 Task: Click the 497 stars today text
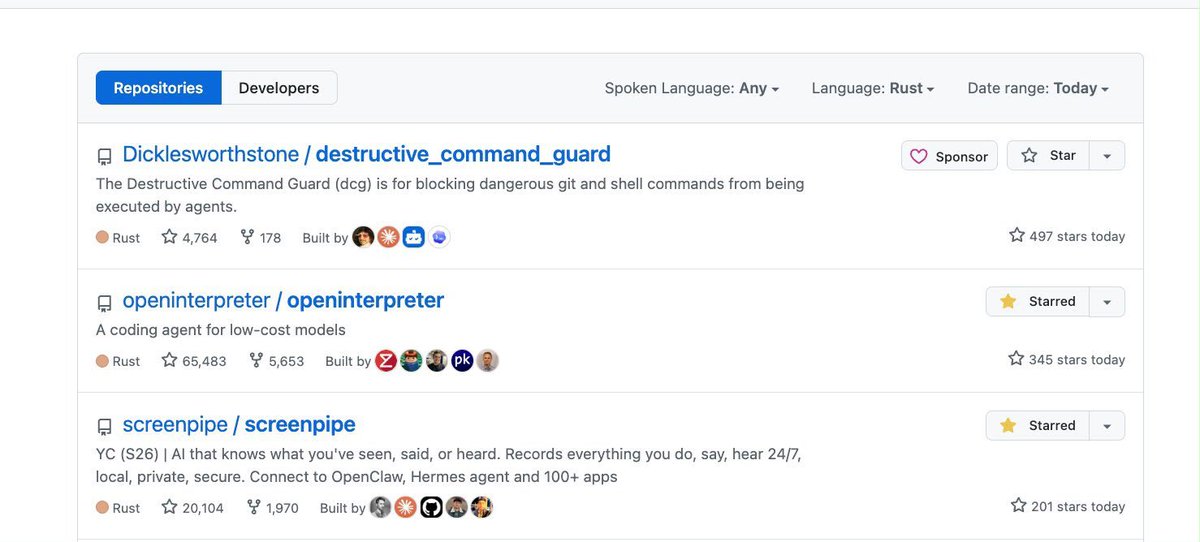click(1067, 236)
